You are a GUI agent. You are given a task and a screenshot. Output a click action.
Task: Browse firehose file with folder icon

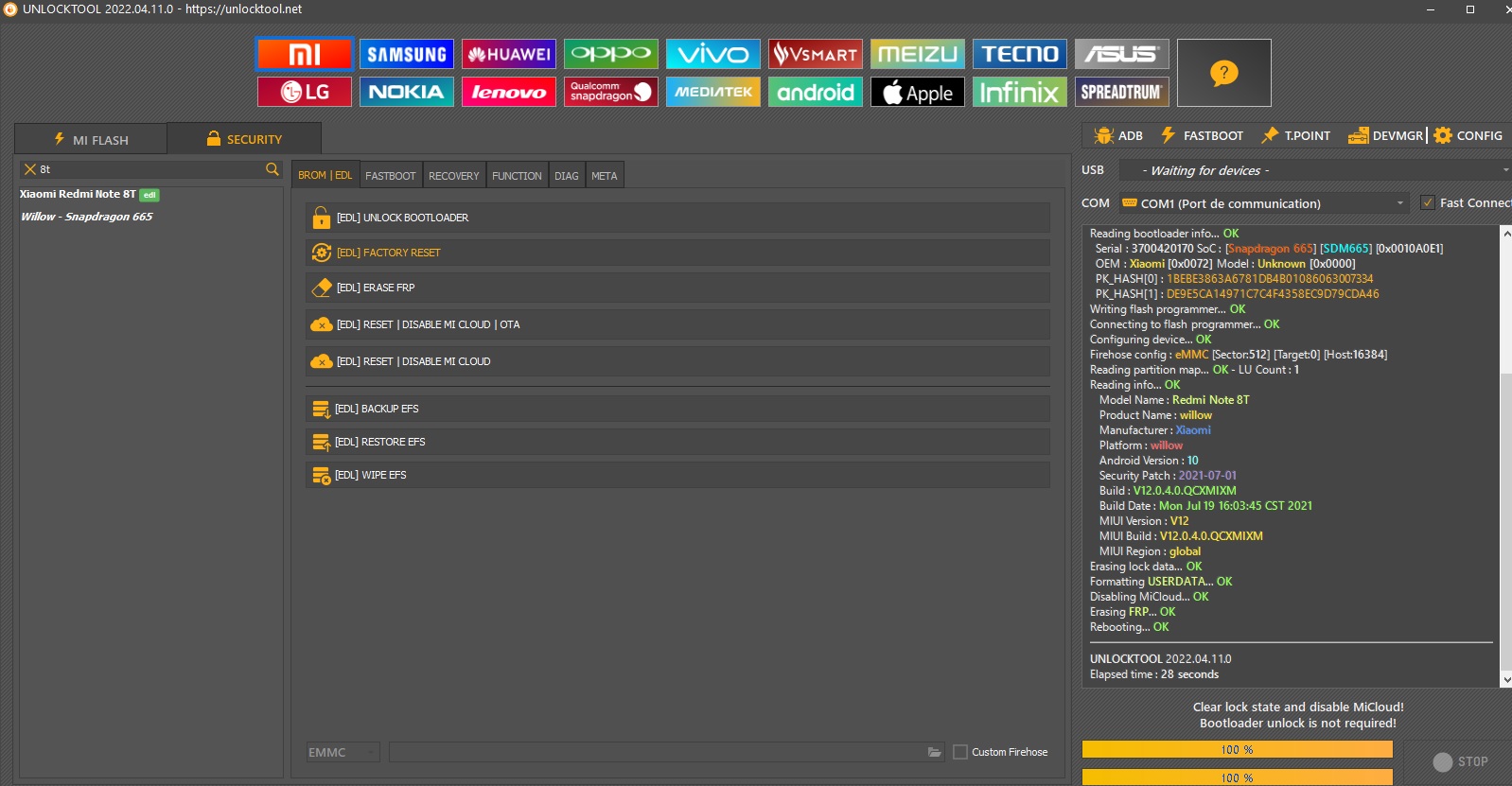935,752
